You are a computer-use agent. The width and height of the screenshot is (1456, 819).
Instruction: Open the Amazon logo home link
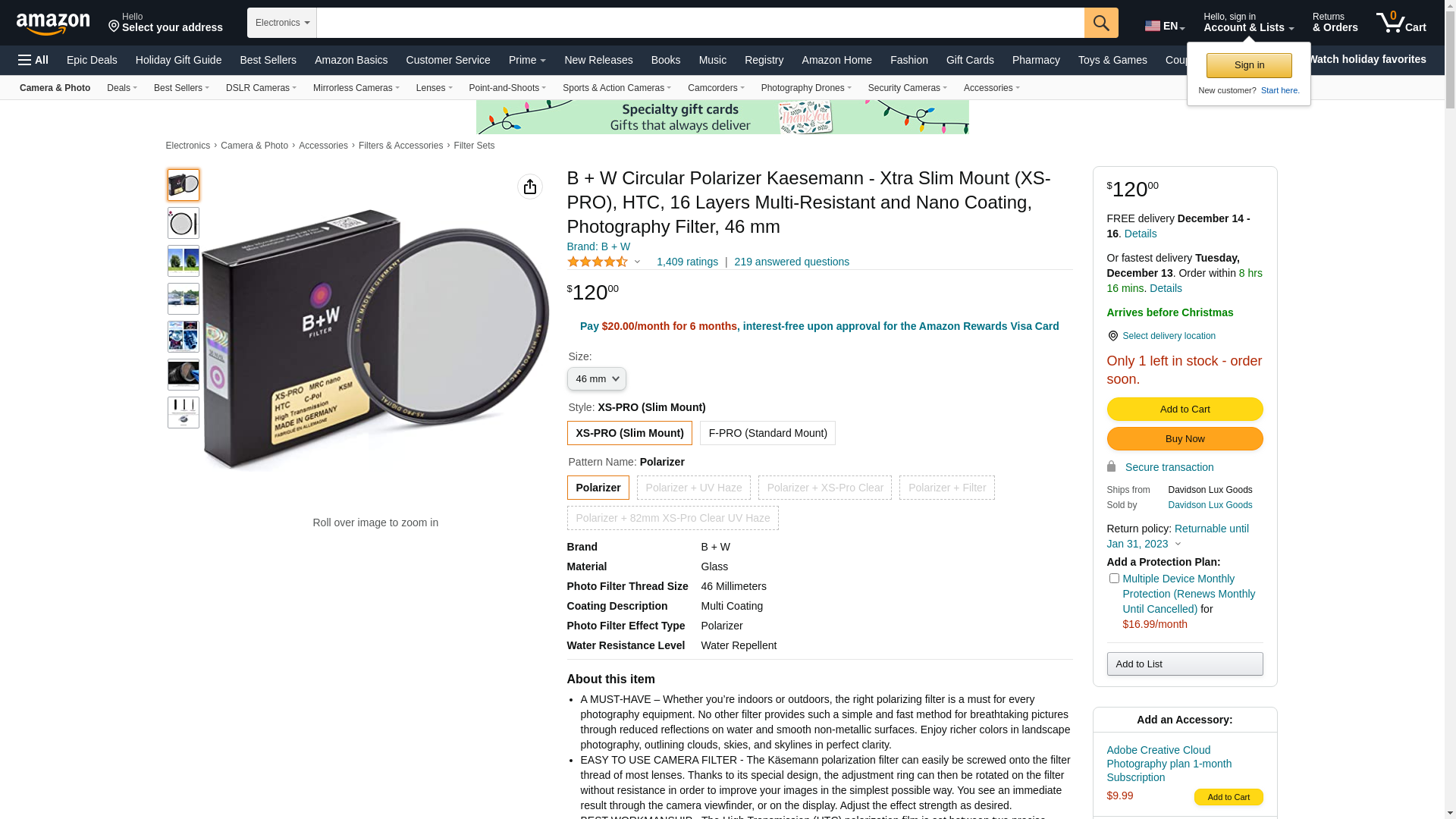[x=53, y=24]
